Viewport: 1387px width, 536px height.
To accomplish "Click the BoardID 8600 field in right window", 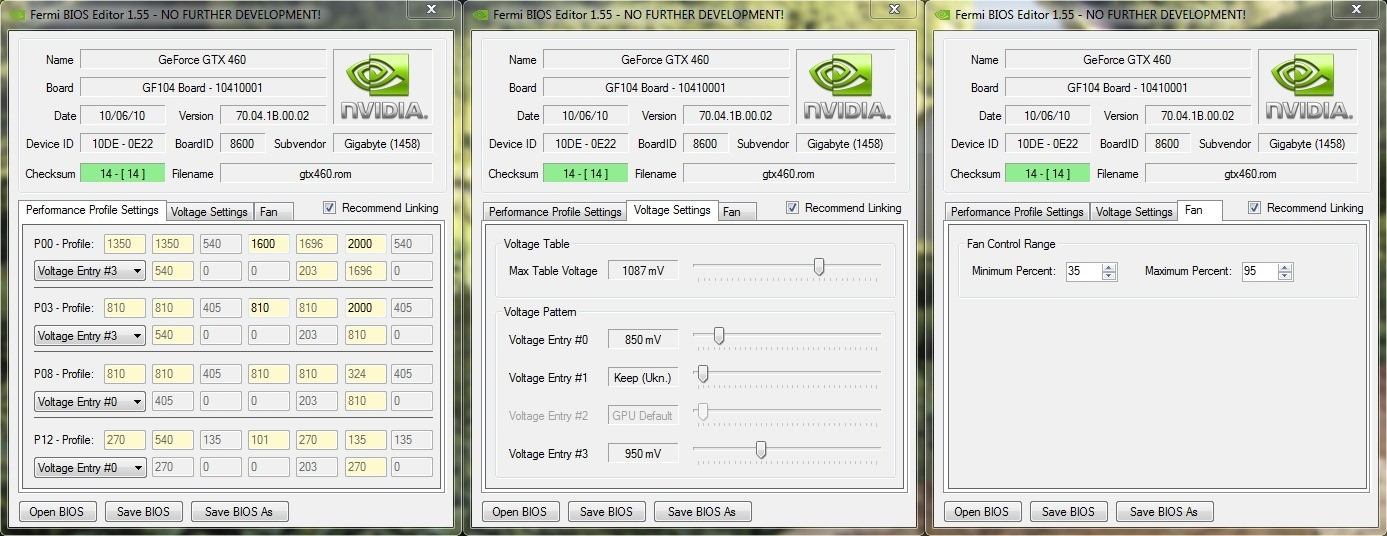I will (x=1167, y=144).
